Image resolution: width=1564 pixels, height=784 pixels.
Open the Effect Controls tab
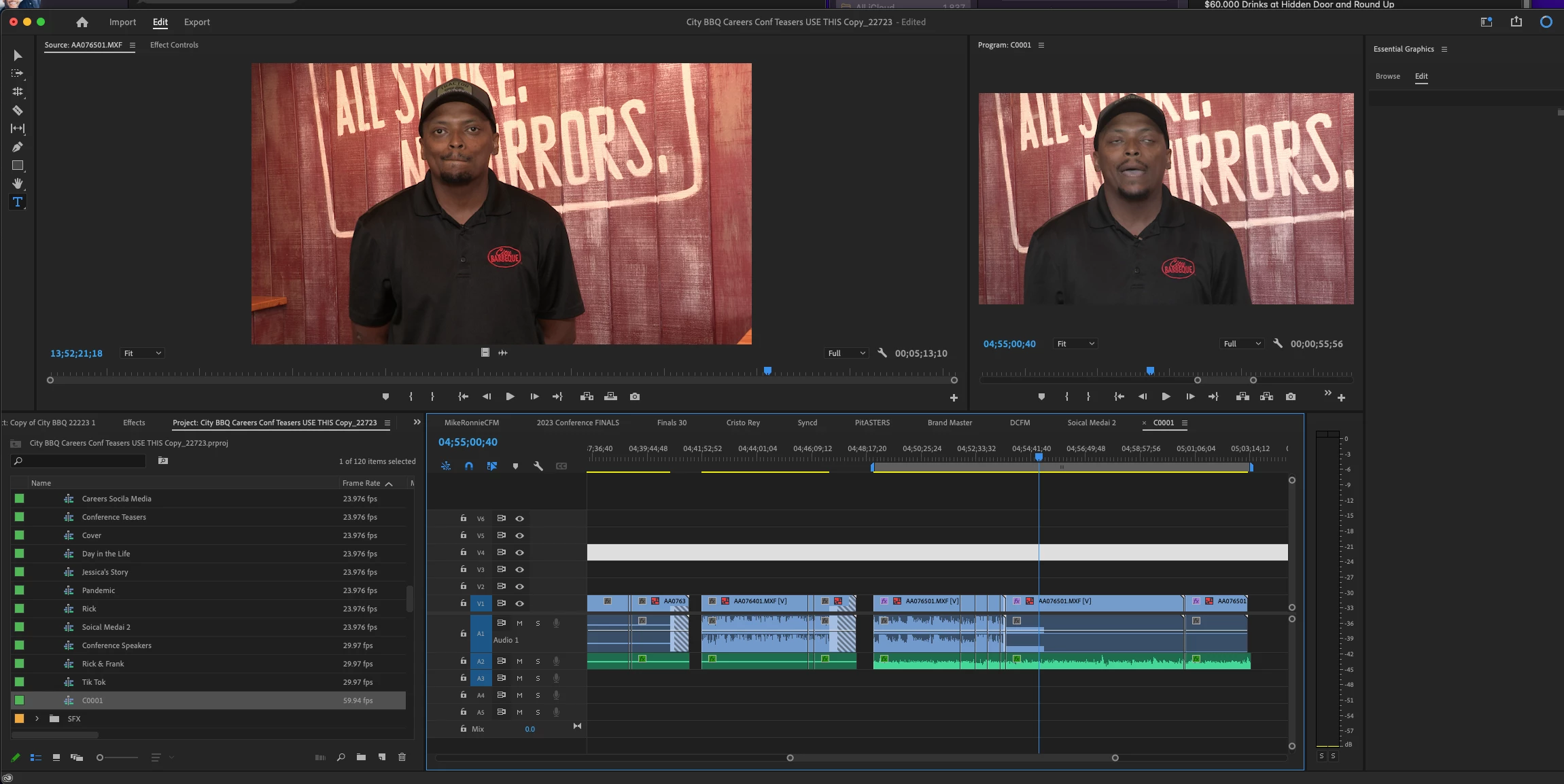pyautogui.click(x=174, y=46)
